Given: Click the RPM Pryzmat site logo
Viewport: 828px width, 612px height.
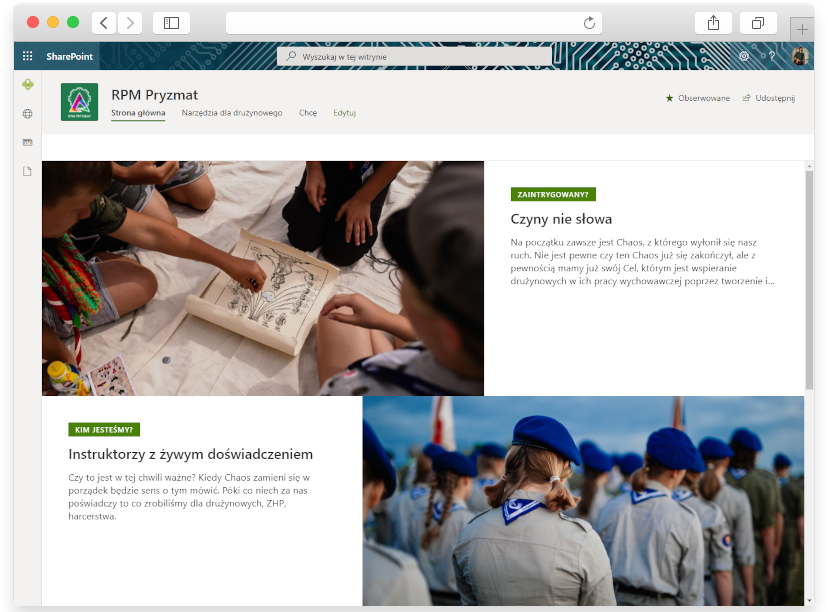Looking at the screenshot, I should coord(80,102).
